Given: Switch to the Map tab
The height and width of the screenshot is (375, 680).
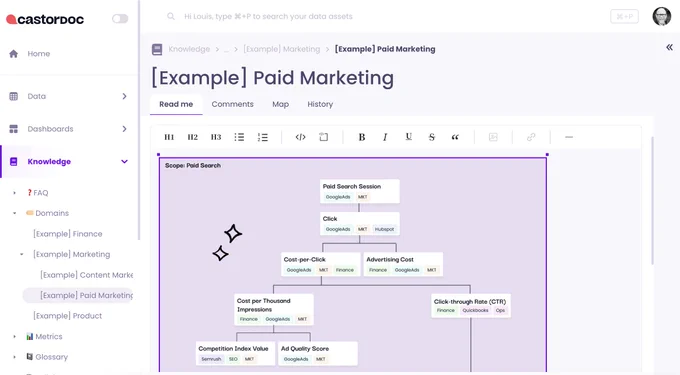Looking at the screenshot, I should click(x=281, y=104).
